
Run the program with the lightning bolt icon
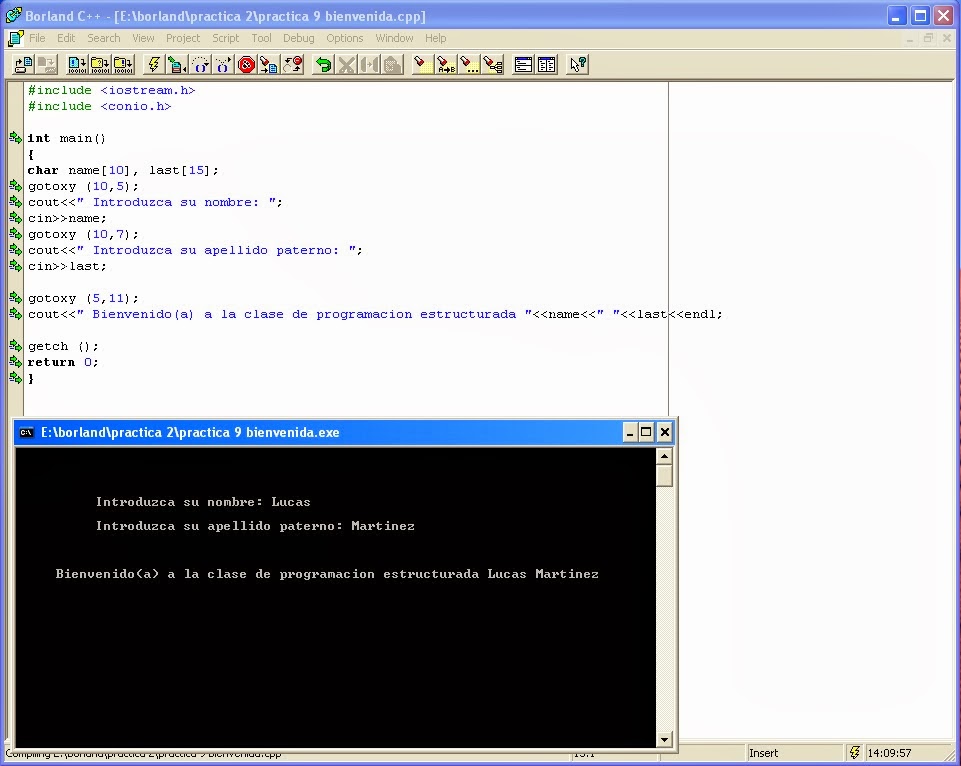click(152, 64)
